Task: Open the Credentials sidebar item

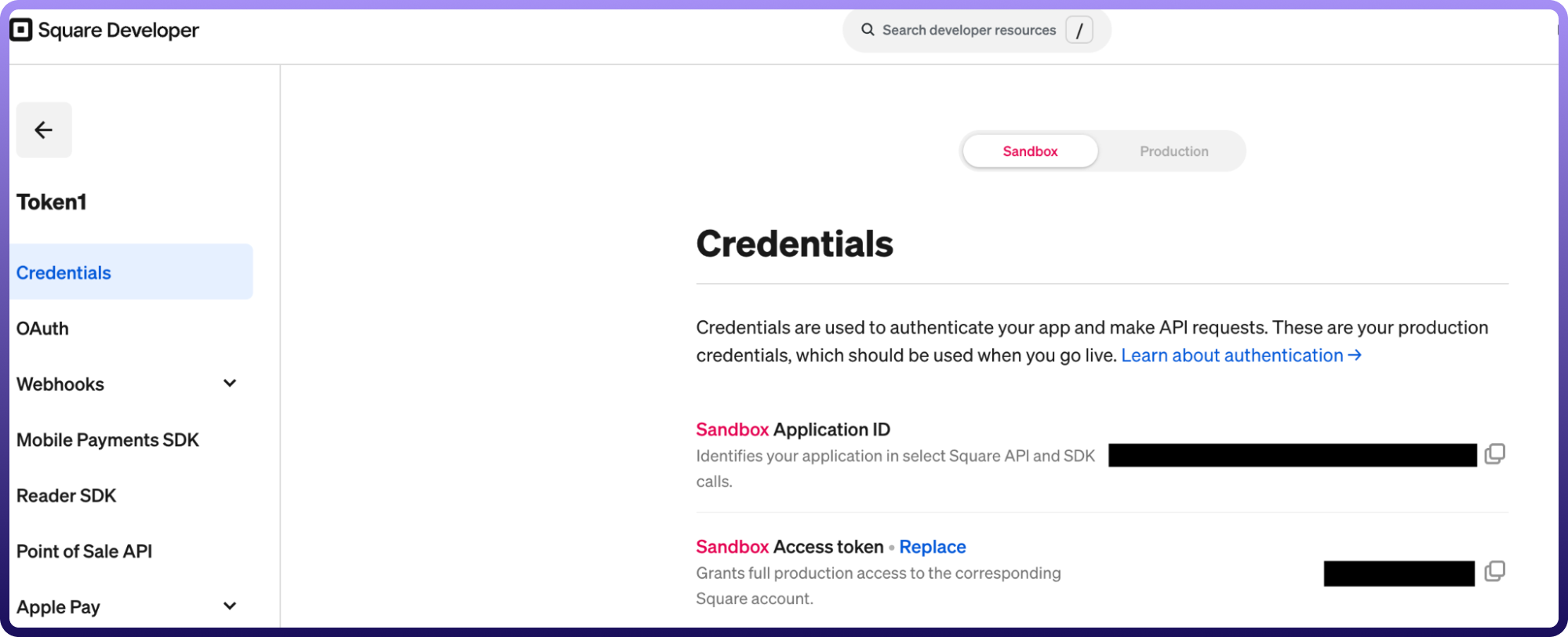Action: (64, 273)
